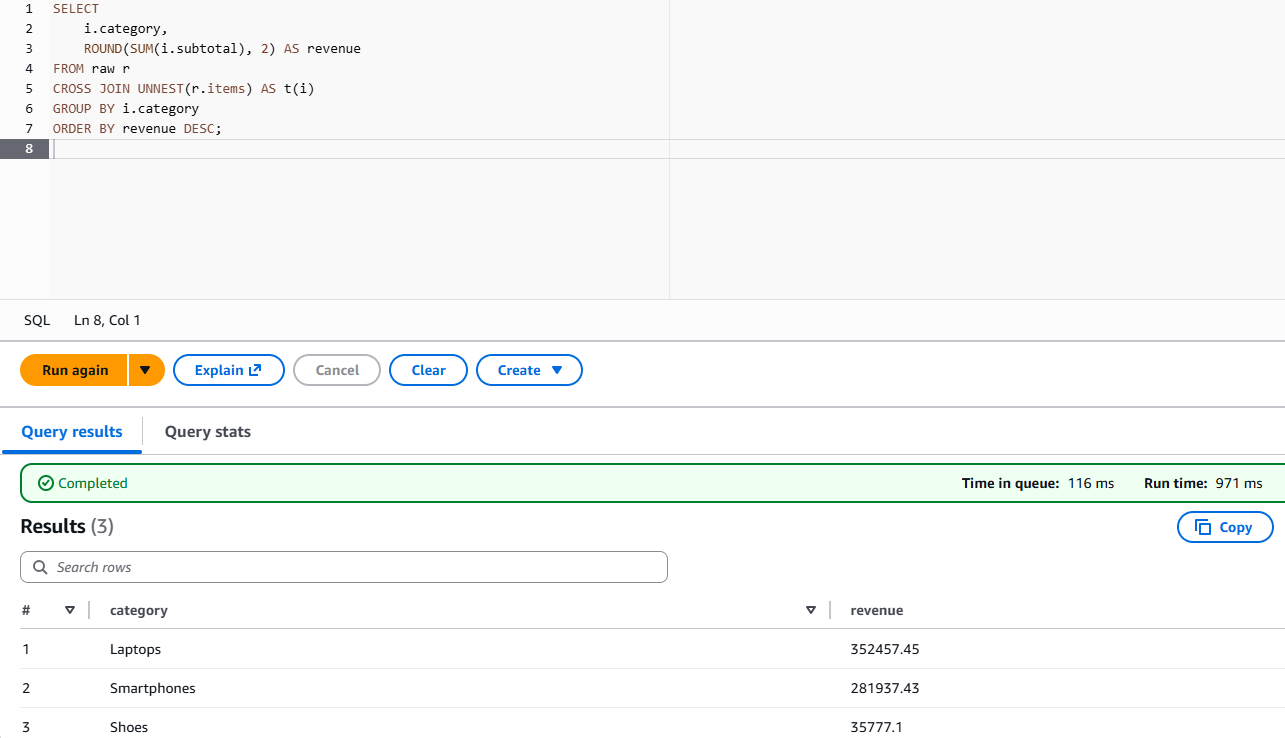The width and height of the screenshot is (1285, 738).
Task: Switch to the Query results tab
Action: [72, 432]
